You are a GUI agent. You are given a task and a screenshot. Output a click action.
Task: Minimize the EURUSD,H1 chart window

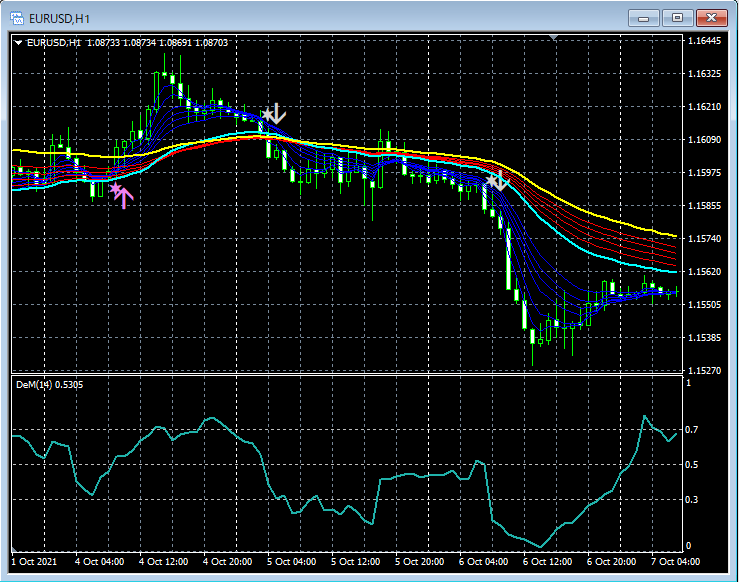point(643,18)
